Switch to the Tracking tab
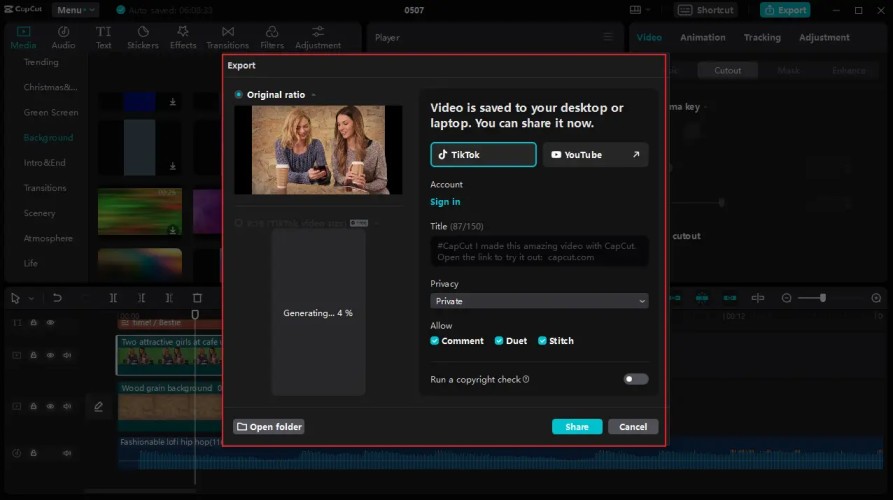Screen dimensions: 893x500 tap(762, 37)
